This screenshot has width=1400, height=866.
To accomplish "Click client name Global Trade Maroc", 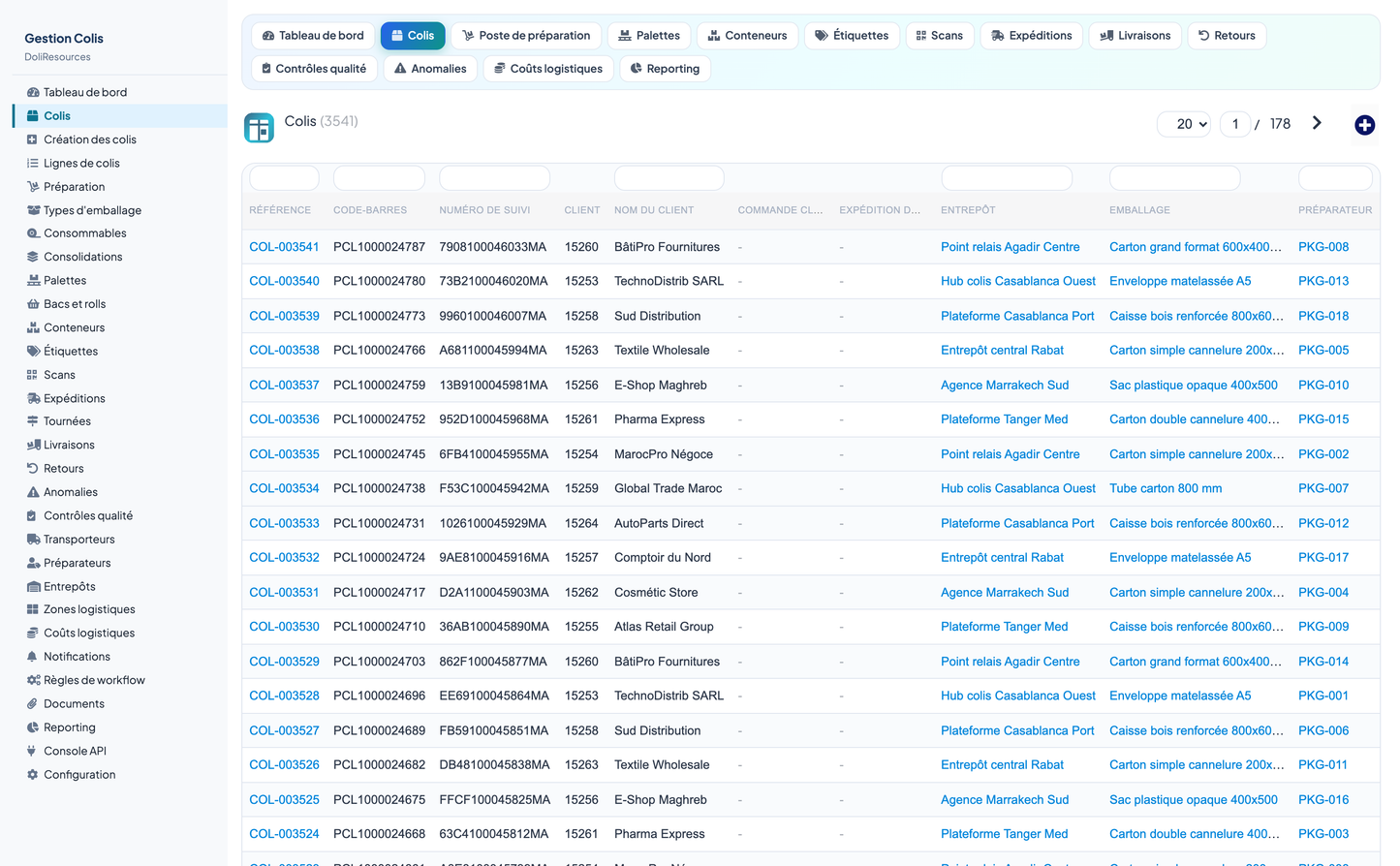I will pyautogui.click(x=668, y=488).
